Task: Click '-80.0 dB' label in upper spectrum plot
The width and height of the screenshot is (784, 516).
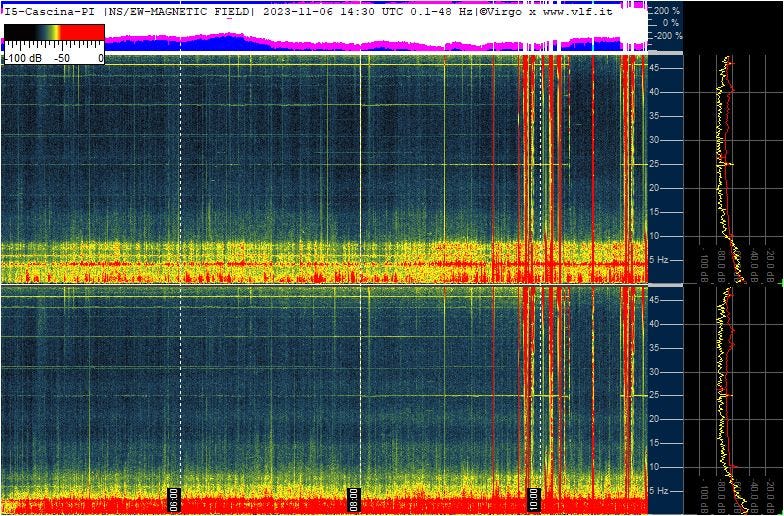Action: click(x=722, y=265)
